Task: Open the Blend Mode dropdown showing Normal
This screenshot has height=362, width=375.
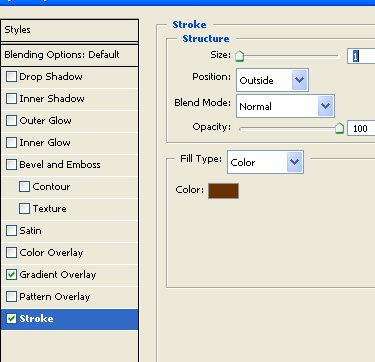Action: (x=285, y=106)
